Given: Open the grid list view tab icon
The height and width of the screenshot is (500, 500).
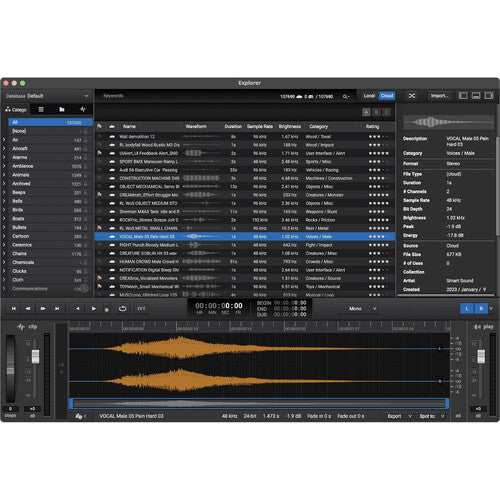Looking at the screenshot, I should [x=41, y=109].
